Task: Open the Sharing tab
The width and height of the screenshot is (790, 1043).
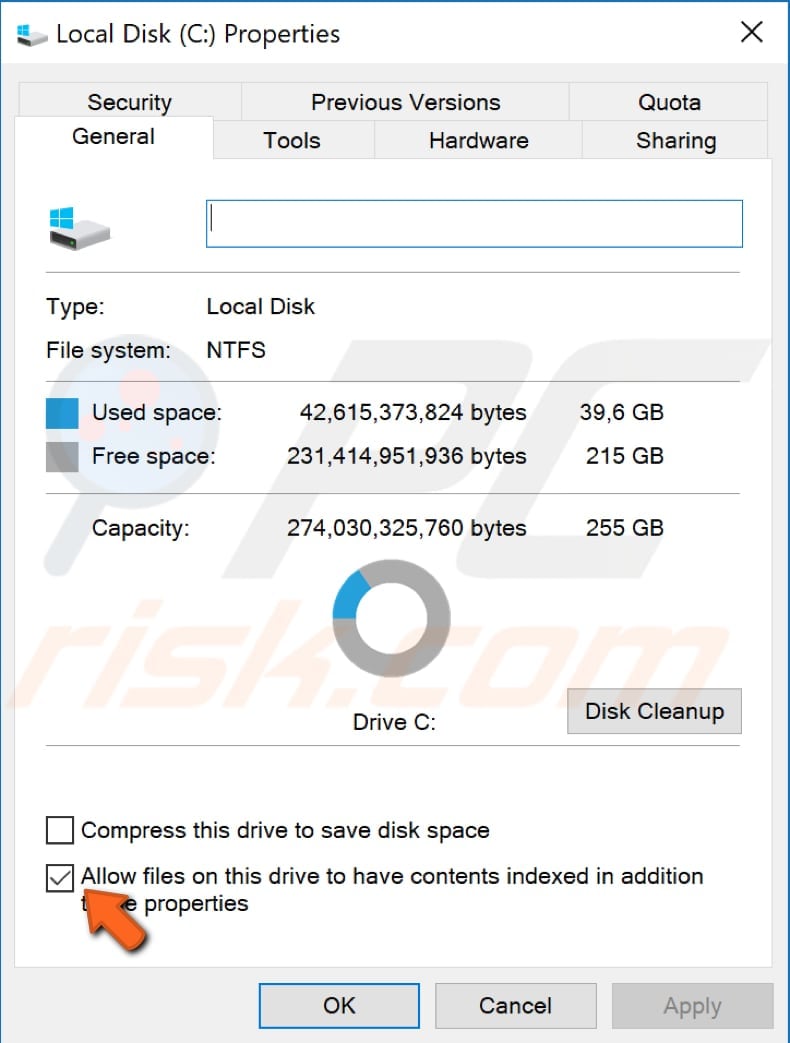Action: pos(676,140)
